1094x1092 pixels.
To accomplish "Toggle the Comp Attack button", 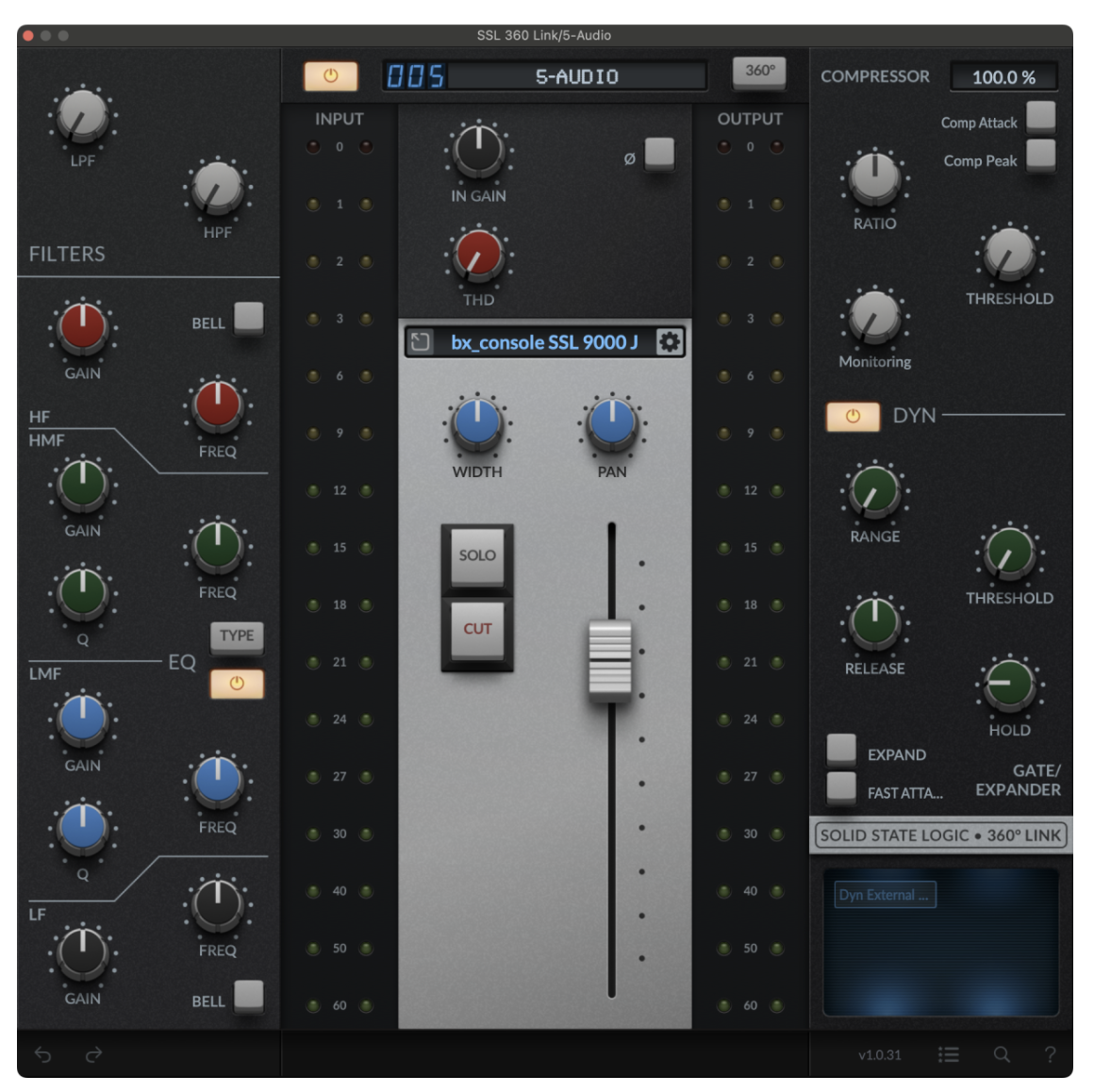I will click(x=1040, y=117).
